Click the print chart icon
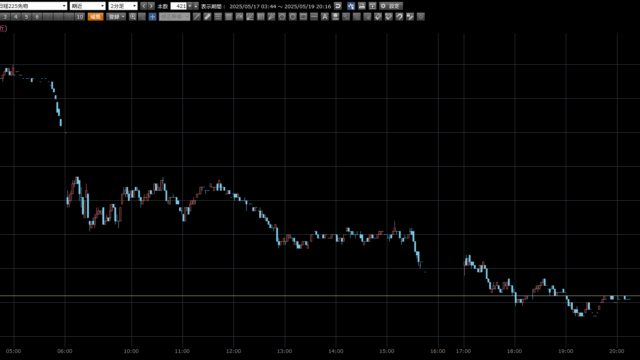Screen dimensions: 640x360 tap(362, 6)
